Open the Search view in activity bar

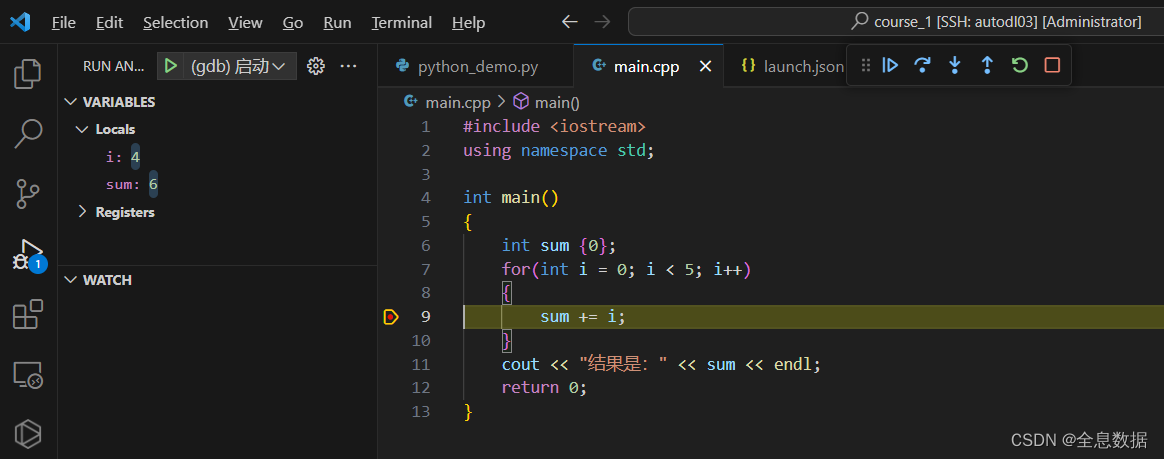pyautogui.click(x=28, y=133)
